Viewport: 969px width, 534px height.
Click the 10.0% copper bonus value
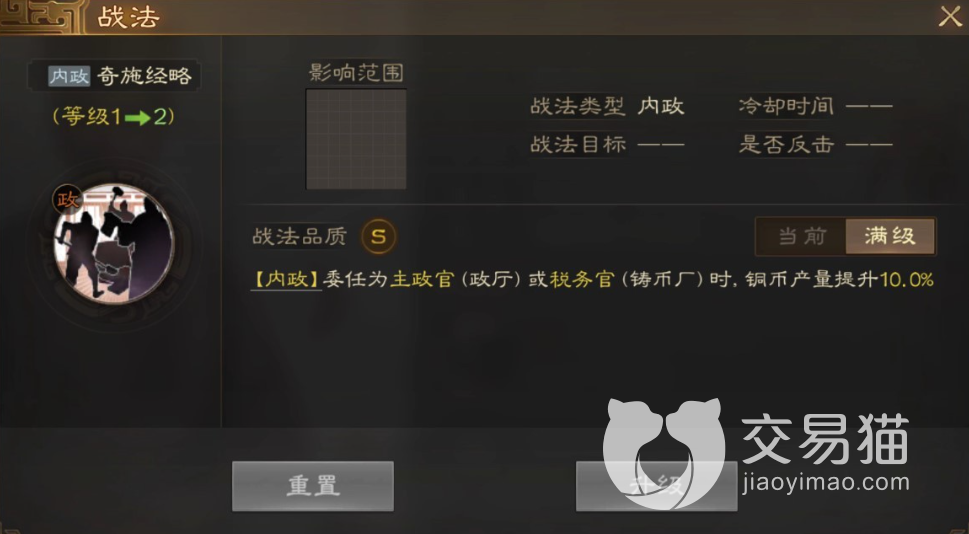click(x=906, y=280)
